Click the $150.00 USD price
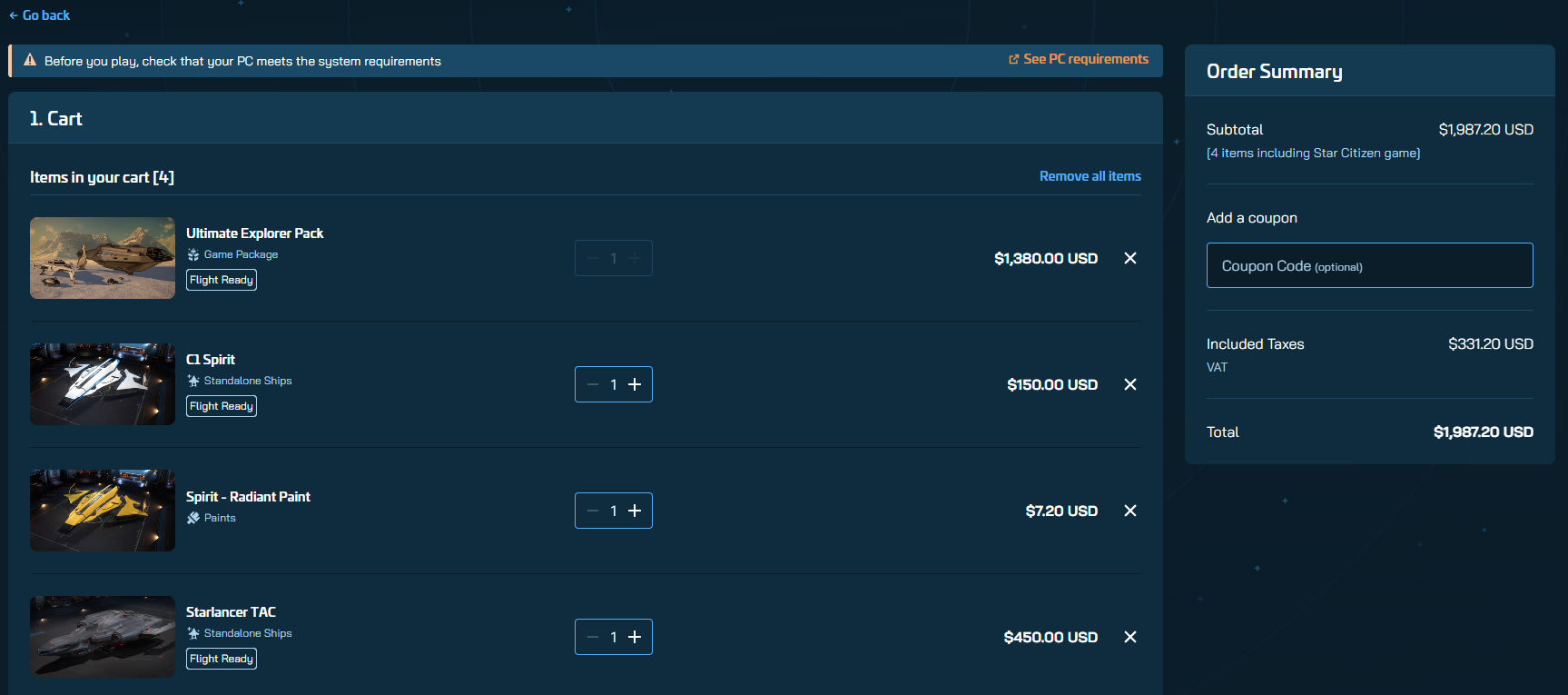Image resolution: width=1568 pixels, height=695 pixels. [1052, 385]
